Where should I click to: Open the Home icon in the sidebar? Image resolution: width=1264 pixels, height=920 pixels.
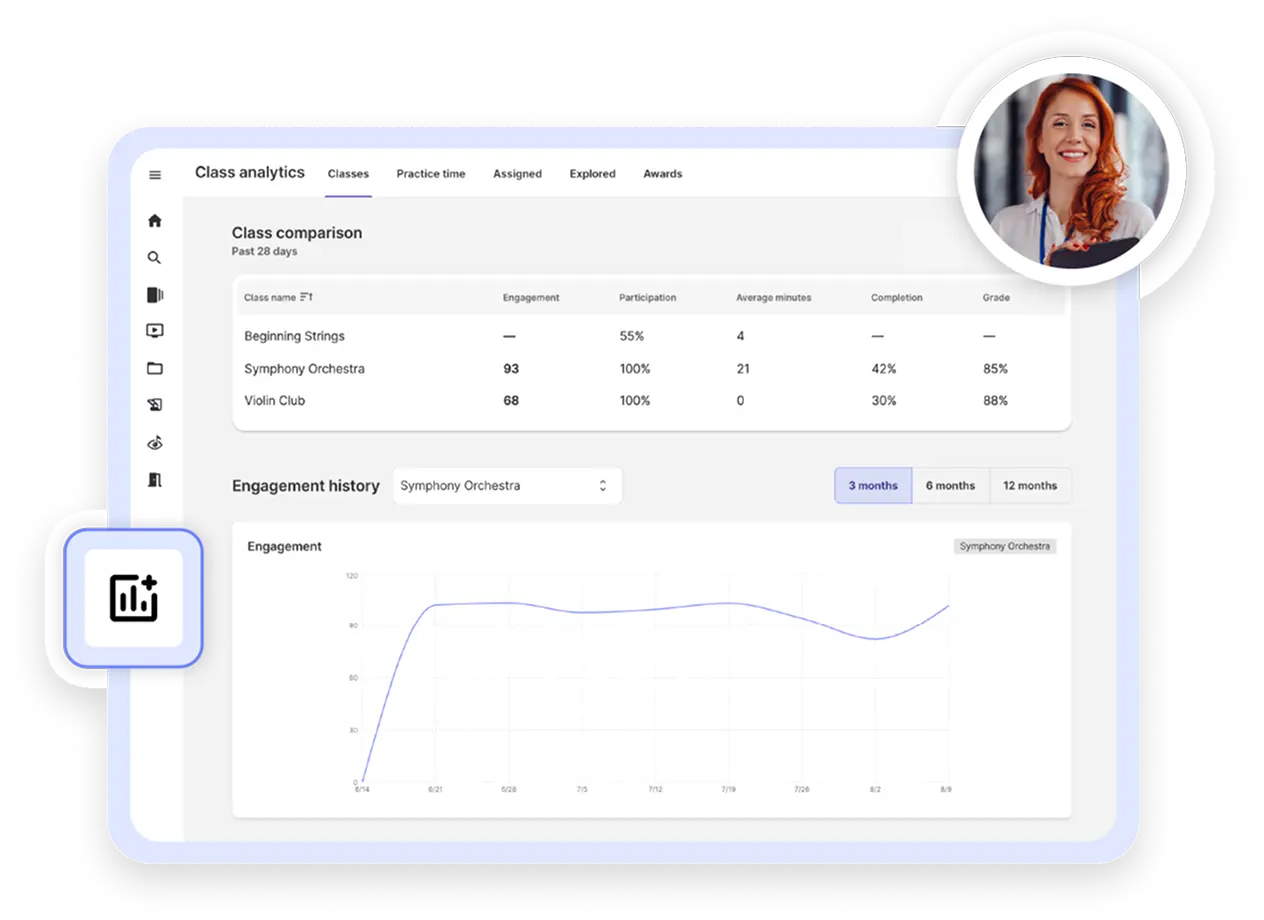[x=155, y=220]
